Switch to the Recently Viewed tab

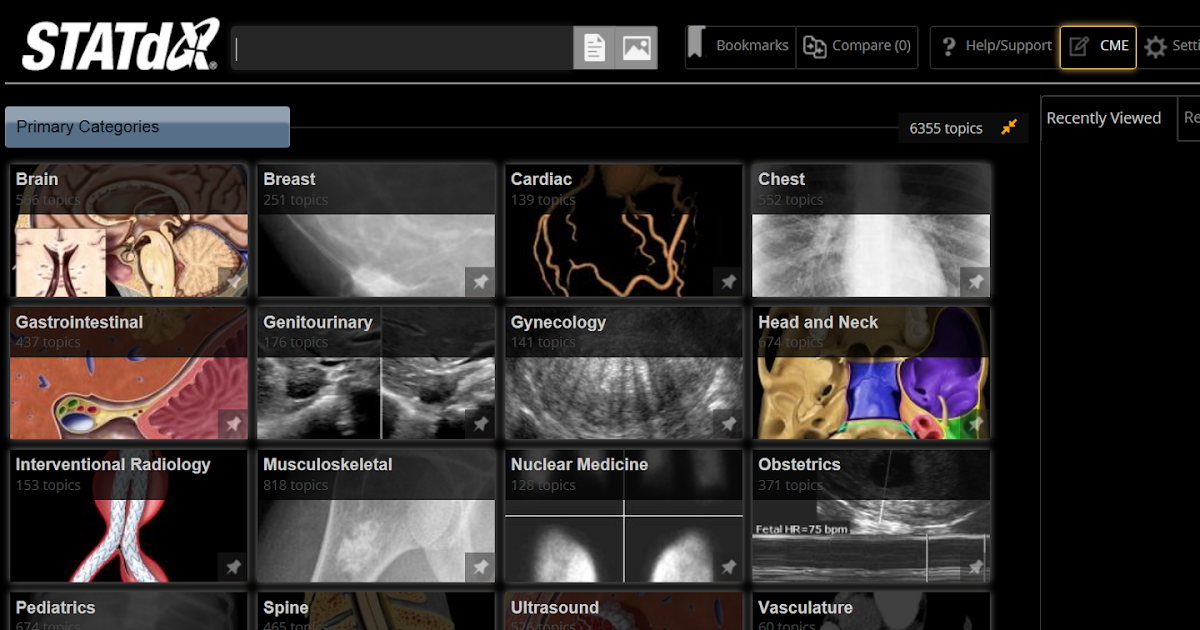click(1104, 117)
